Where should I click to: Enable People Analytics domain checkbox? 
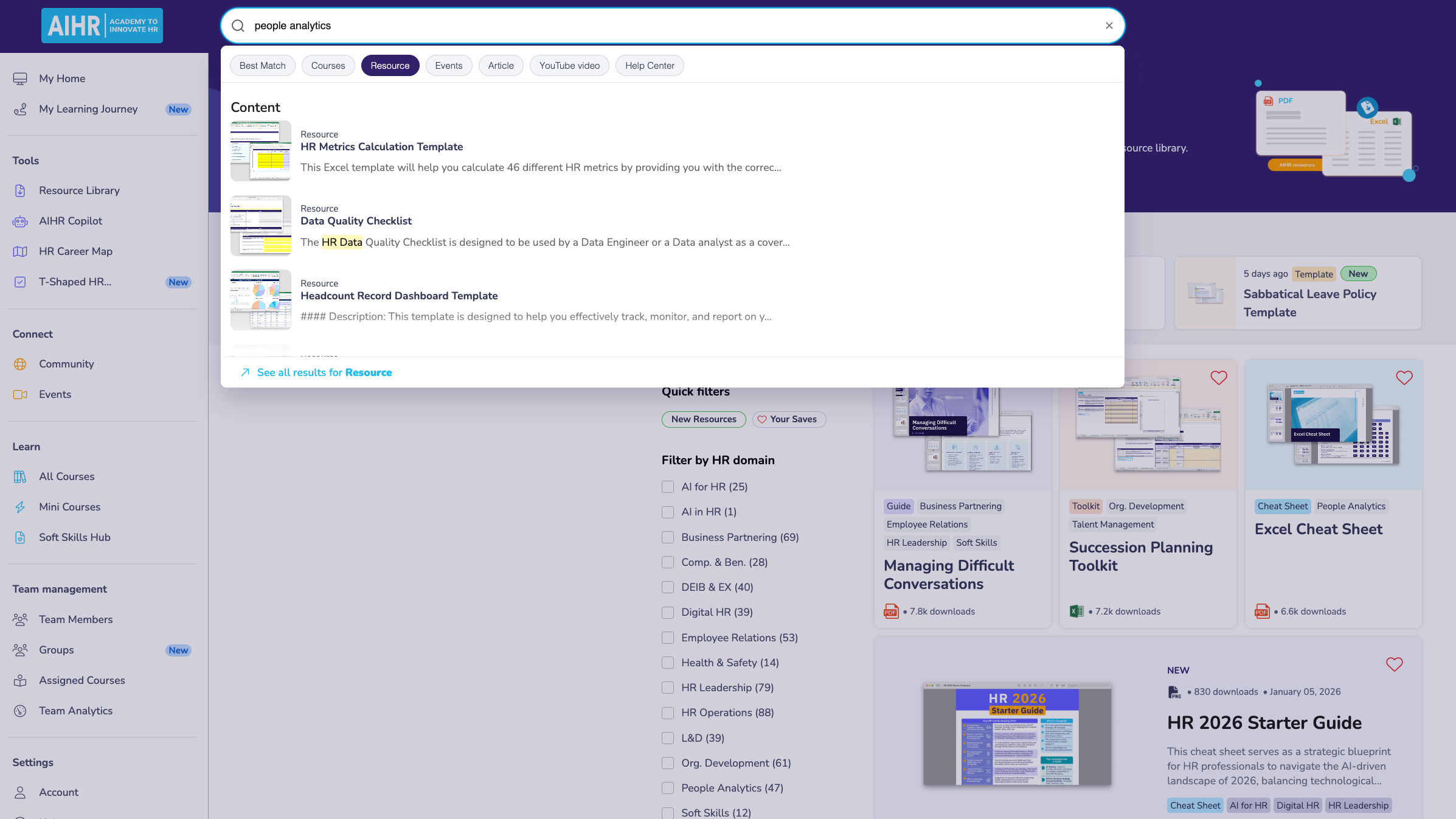[668, 788]
